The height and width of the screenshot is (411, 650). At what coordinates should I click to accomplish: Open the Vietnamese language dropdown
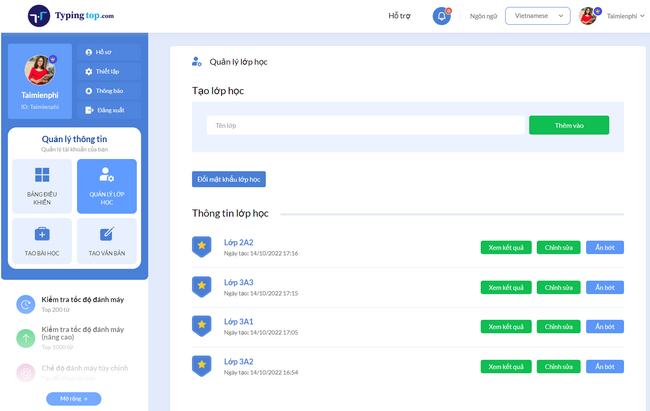537,16
